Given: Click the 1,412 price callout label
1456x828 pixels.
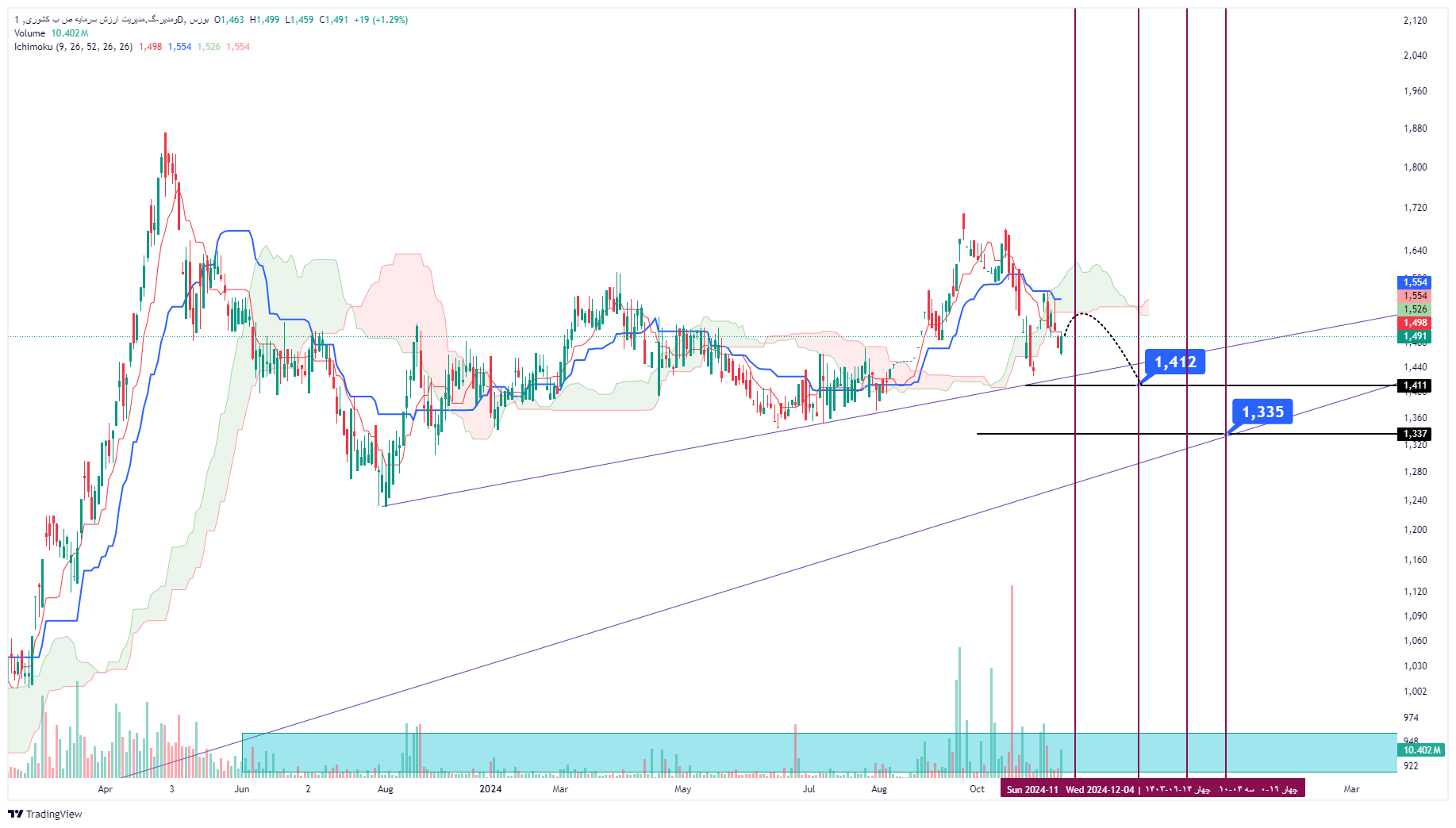Looking at the screenshot, I should (x=1175, y=362).
